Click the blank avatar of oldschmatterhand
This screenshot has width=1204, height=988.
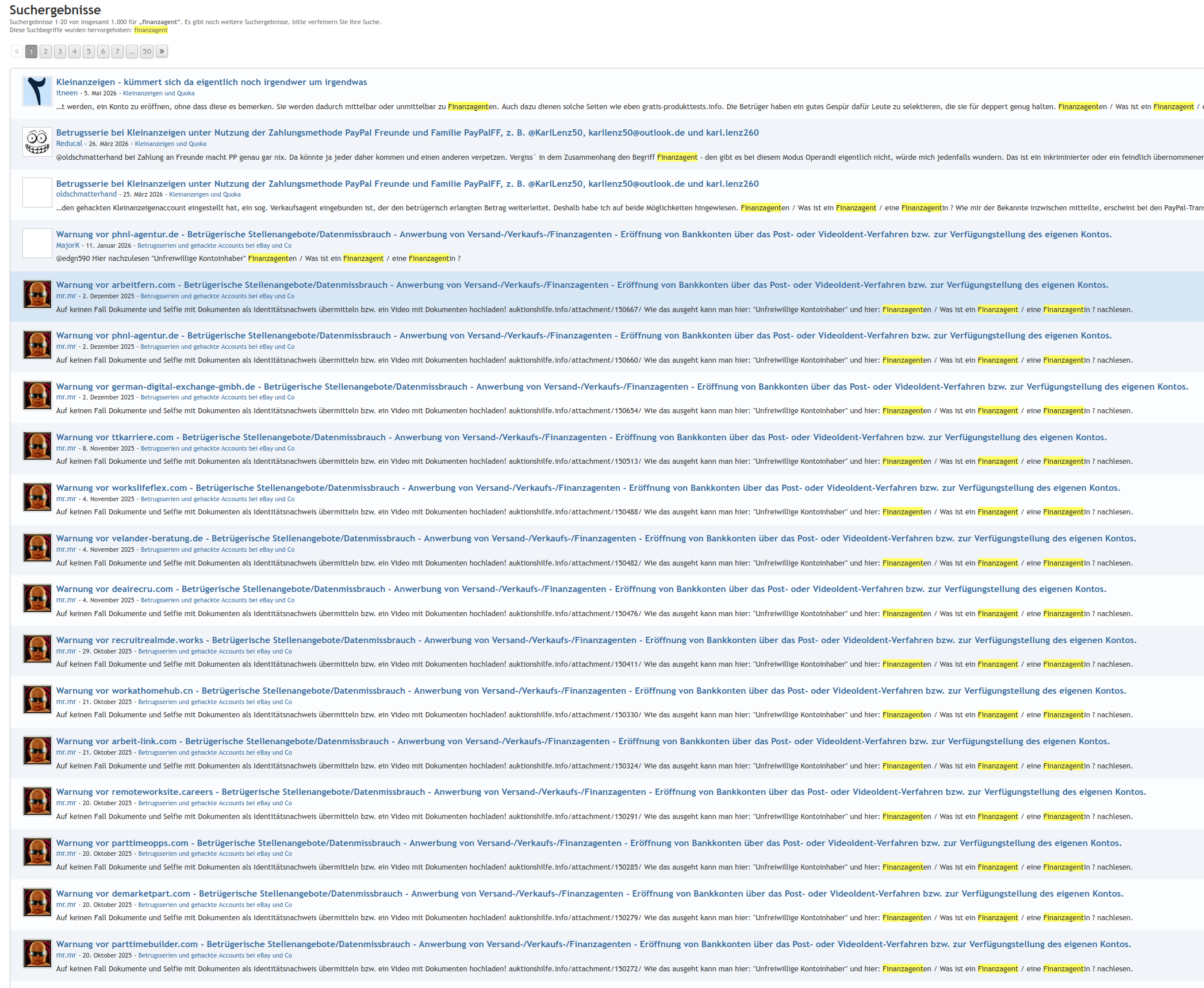click(x=37, y=193)
